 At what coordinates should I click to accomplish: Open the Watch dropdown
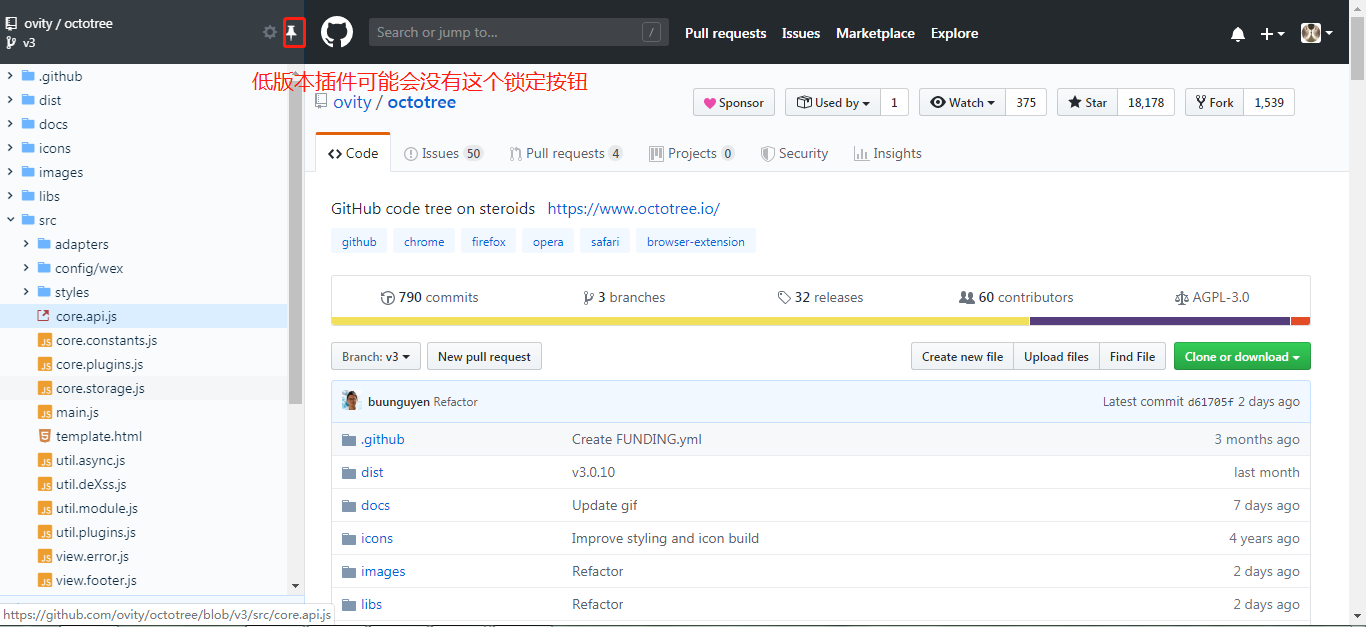(x=962, y=102)
